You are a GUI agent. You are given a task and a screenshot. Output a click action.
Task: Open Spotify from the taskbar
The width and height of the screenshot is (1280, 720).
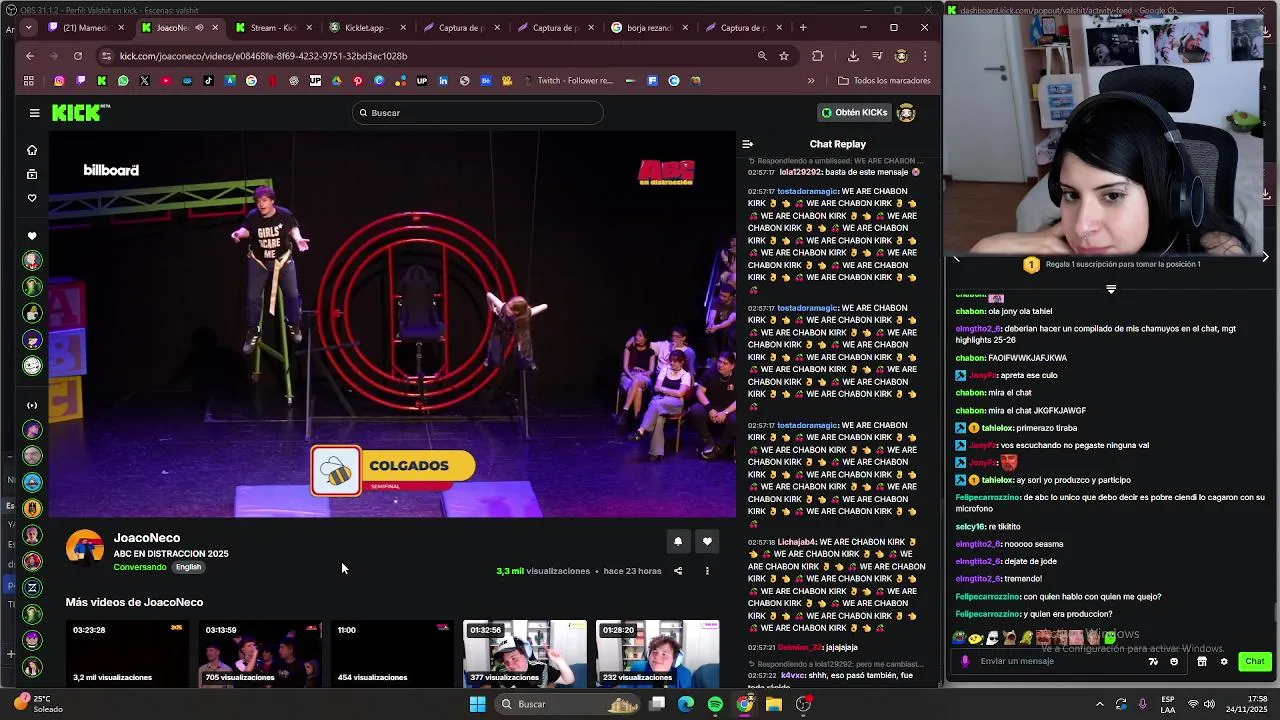coord(715,704)
